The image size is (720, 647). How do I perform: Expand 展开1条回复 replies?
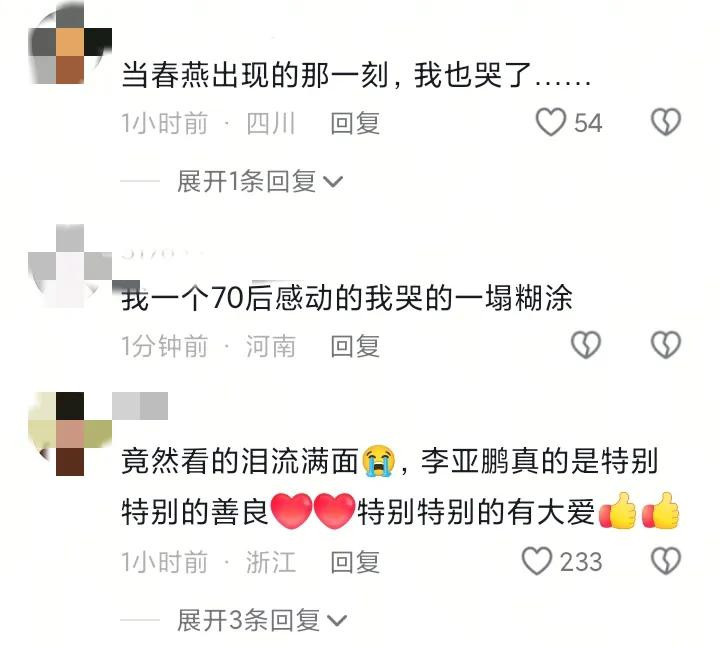tap(260, 181)
